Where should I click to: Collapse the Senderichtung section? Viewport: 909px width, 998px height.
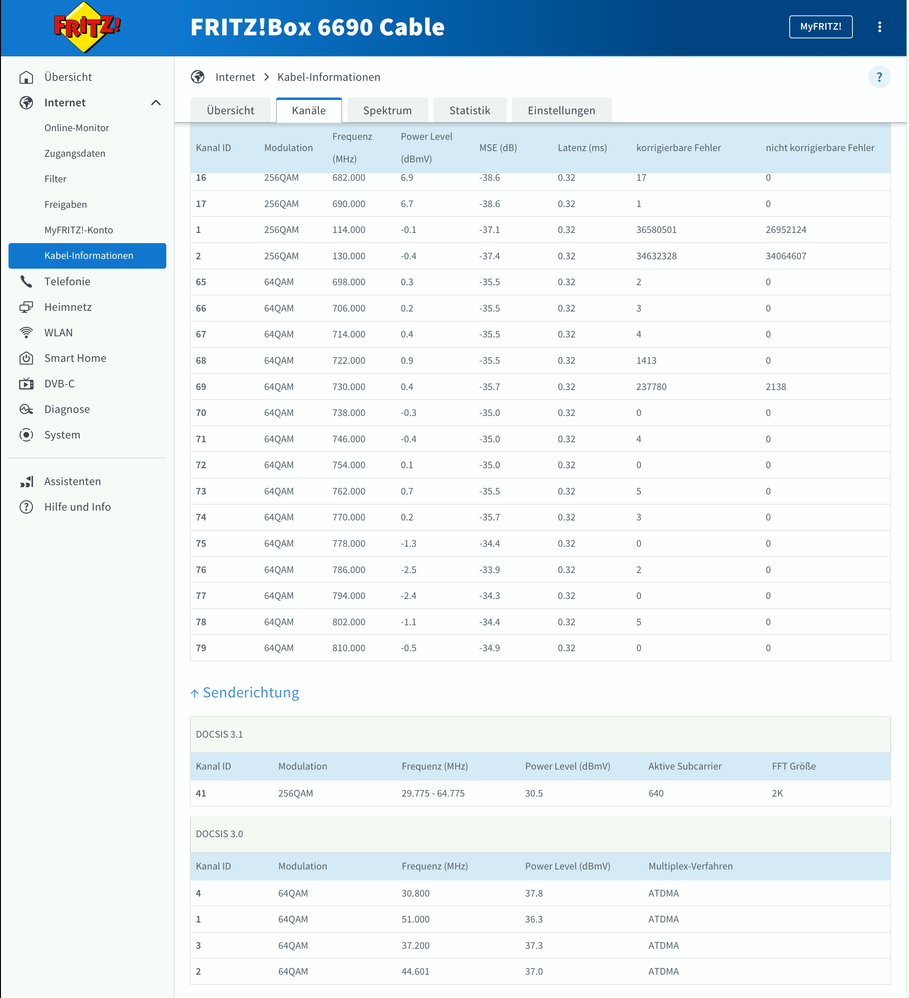pyautogui.click(x=244, y=692)
